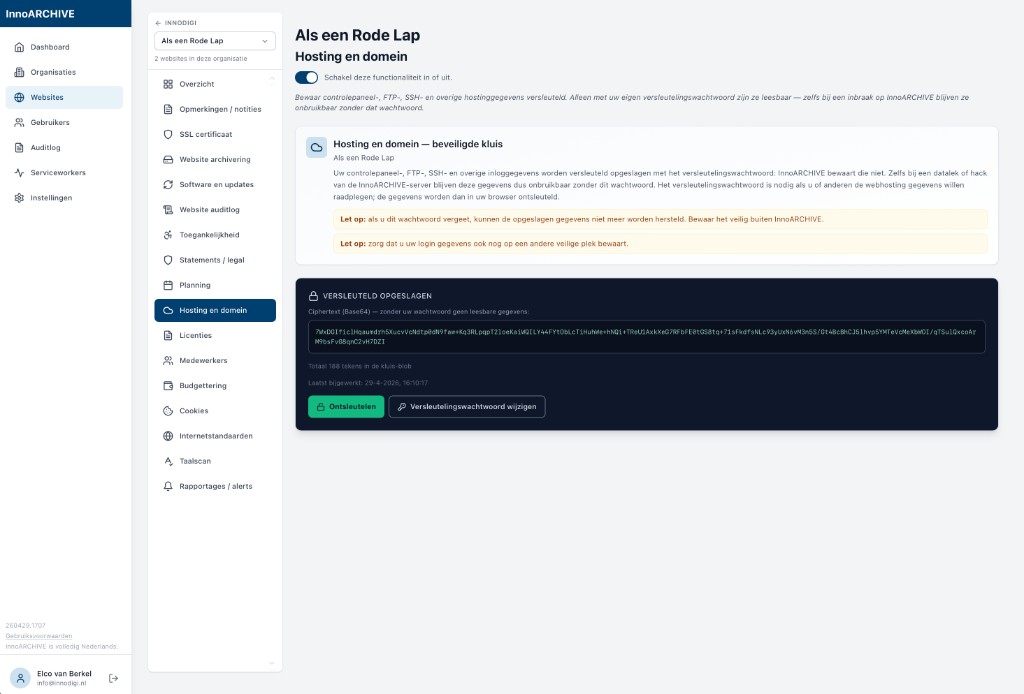The height and width of the screenshot is (694, 1024).
Task: Click the user avatar icon at bottom left
Action: coord(21,678)
